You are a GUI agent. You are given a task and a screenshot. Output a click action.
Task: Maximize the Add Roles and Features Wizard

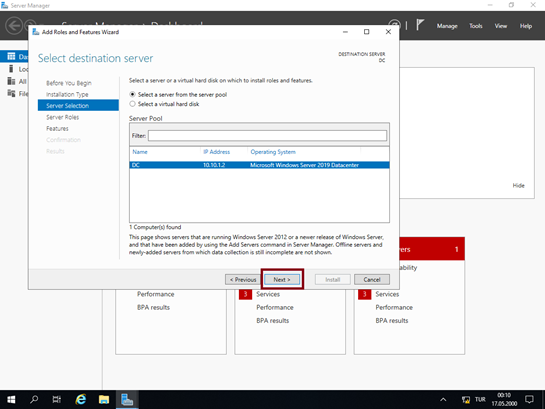coord(366,32)
